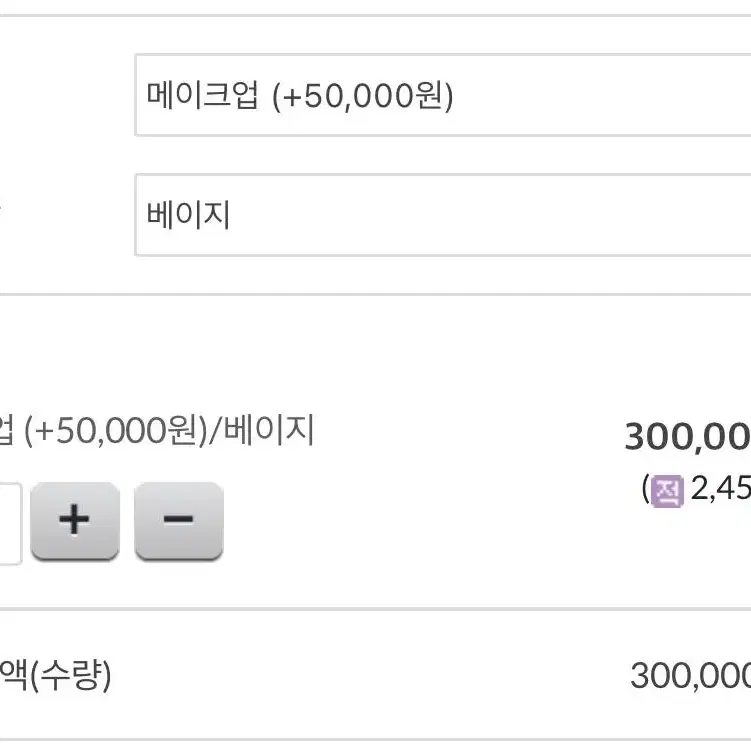Decrease quantity with the minus button
Viewport: 751px width, 751px height.
click(x=179, y=521)
